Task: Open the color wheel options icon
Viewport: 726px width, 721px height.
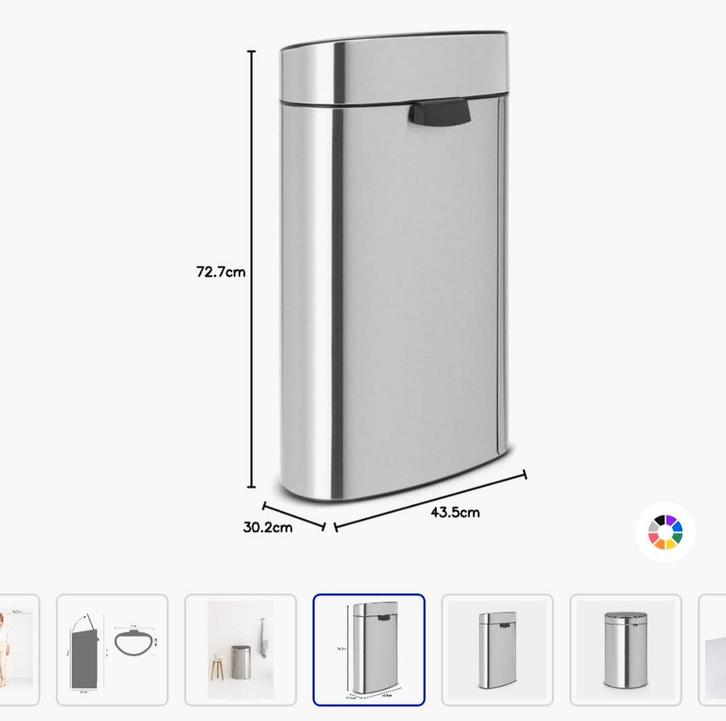Action: (665, 532)
